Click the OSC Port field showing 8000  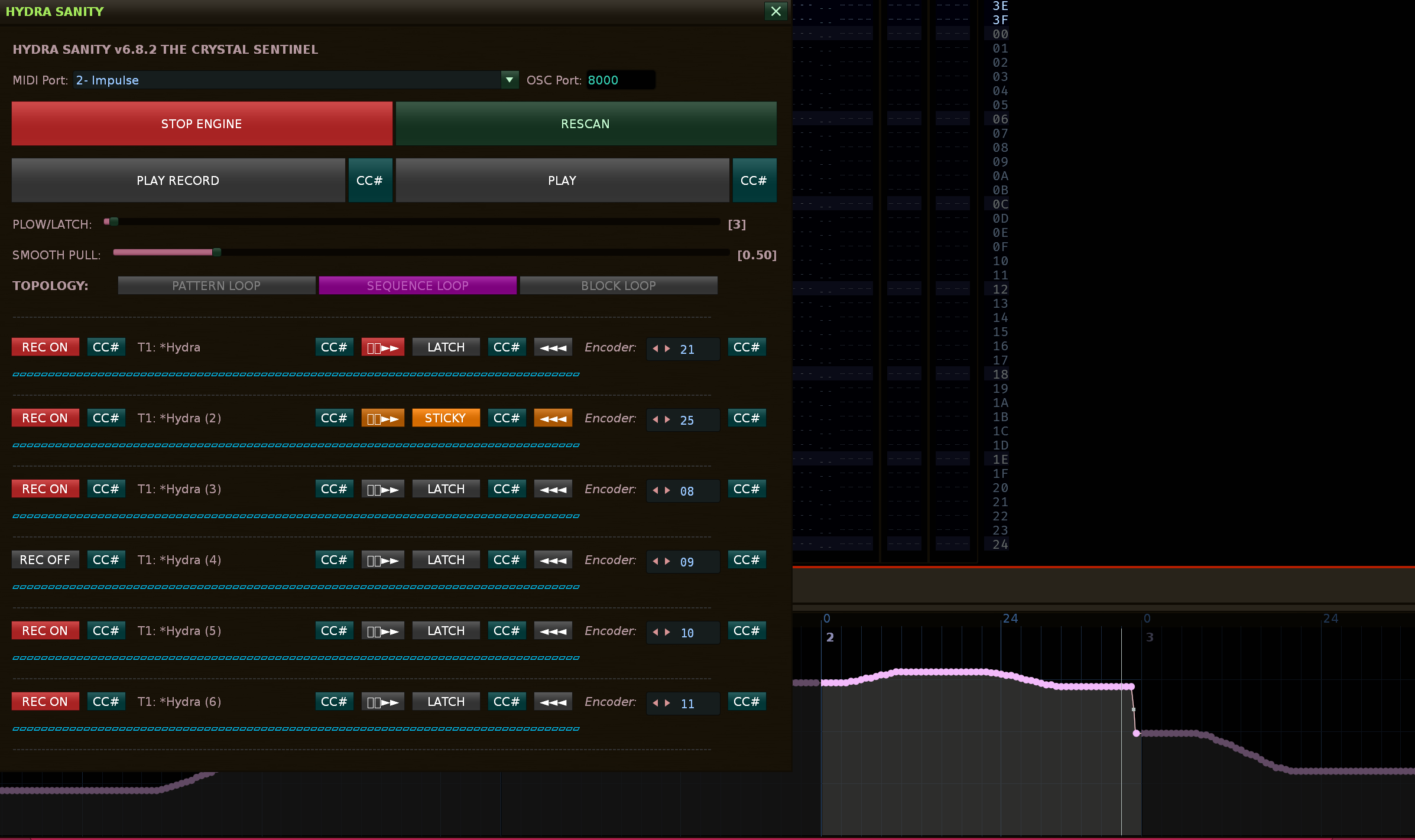[619, 80]
